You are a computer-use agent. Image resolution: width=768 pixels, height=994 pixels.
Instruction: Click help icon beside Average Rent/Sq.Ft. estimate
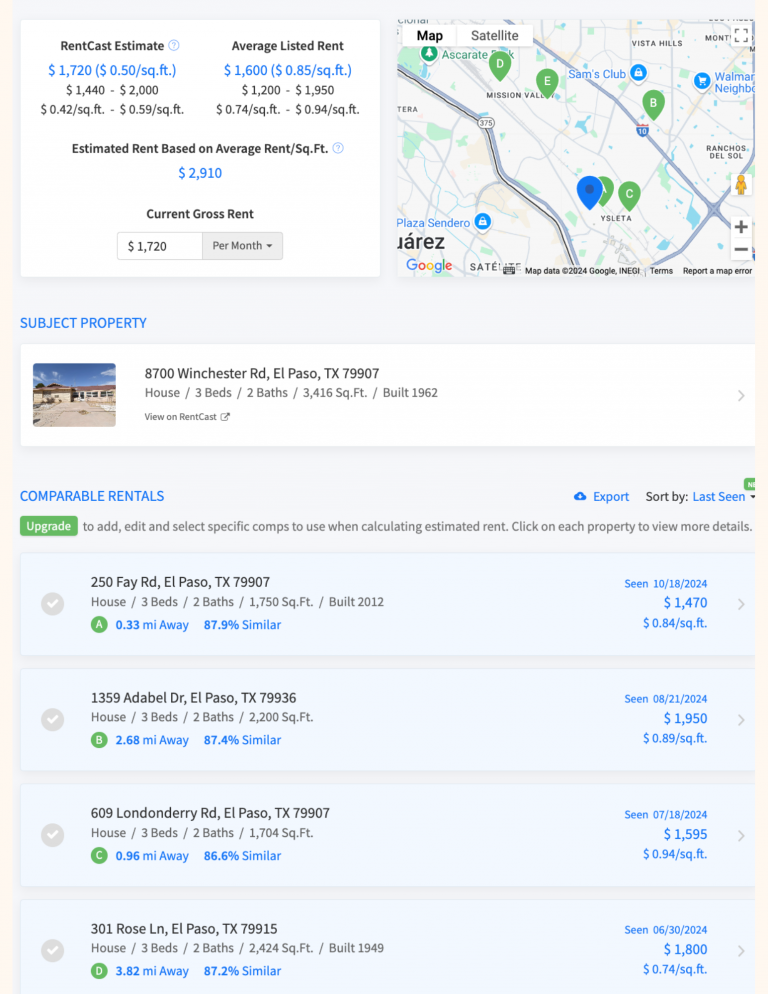[x=338, y=148]
